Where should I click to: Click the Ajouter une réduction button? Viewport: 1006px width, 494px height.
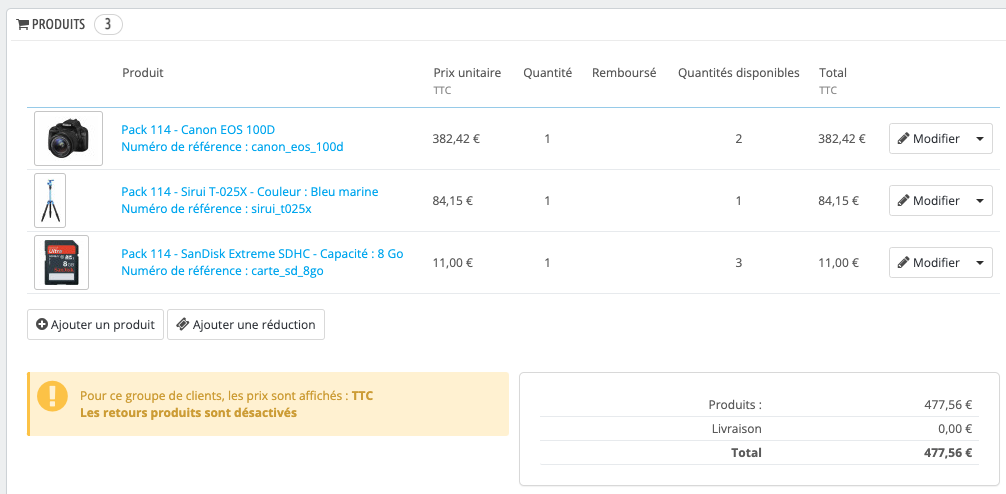pos(246,325)
